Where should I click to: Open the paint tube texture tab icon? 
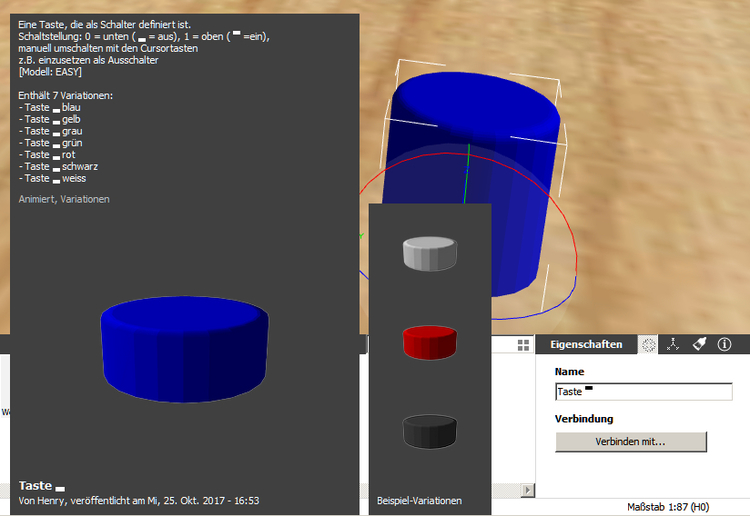tap(699, 344)
